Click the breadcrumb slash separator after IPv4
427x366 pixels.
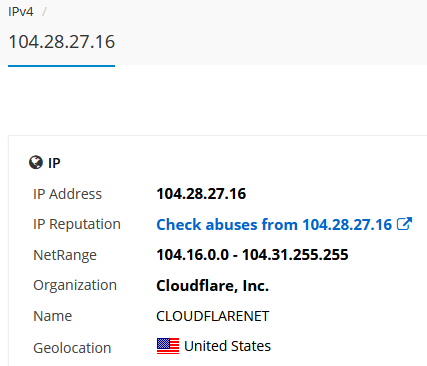44,12
